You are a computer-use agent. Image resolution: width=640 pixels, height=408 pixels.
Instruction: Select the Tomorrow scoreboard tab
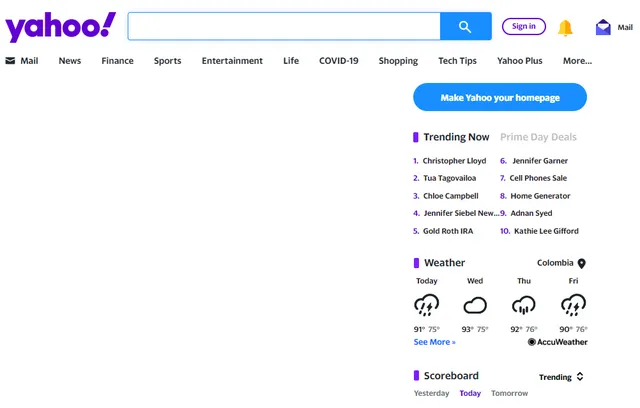click(x=509, y=394)
